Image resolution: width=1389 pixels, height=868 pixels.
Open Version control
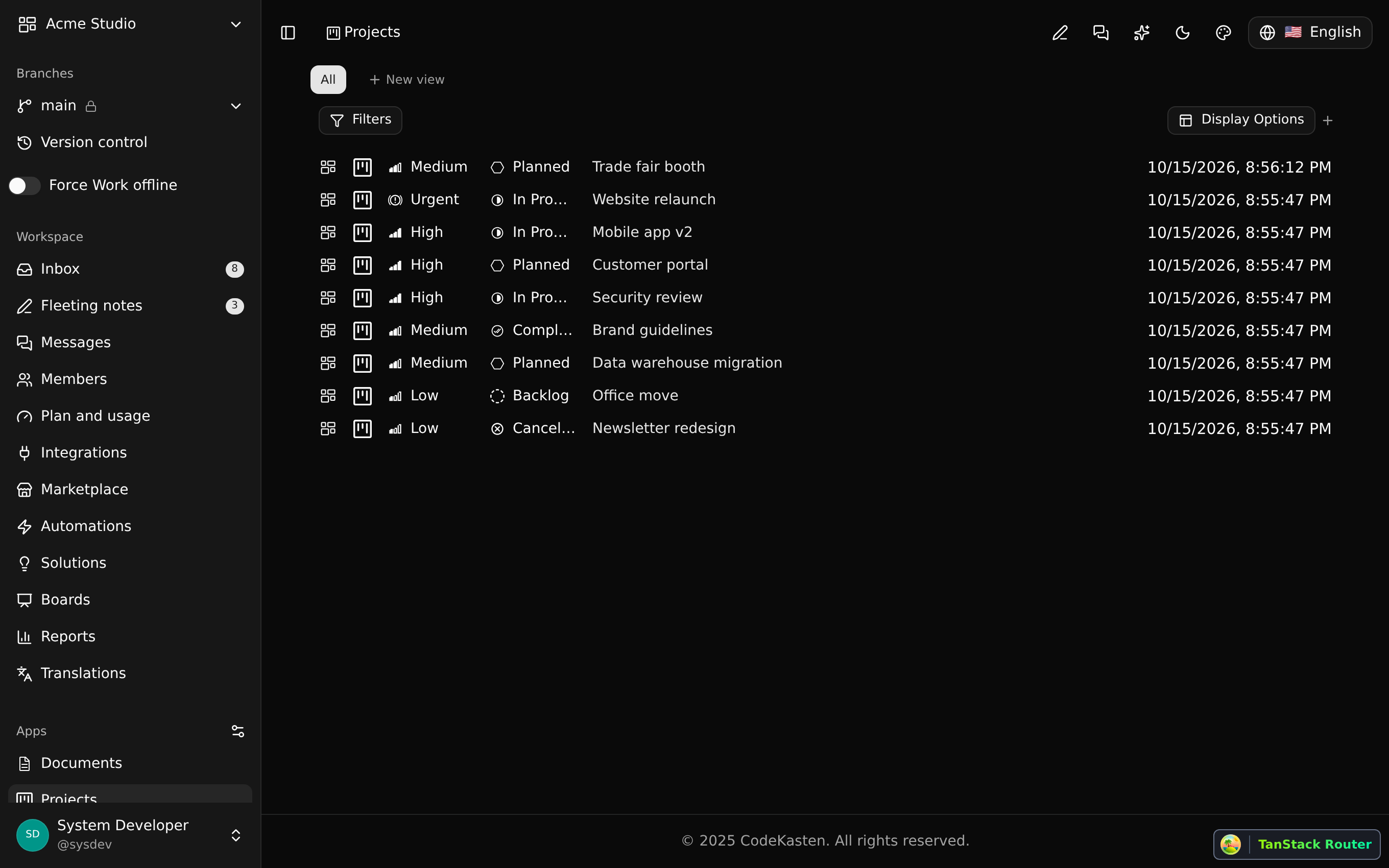pyautogui.click(x=130, y=142)
